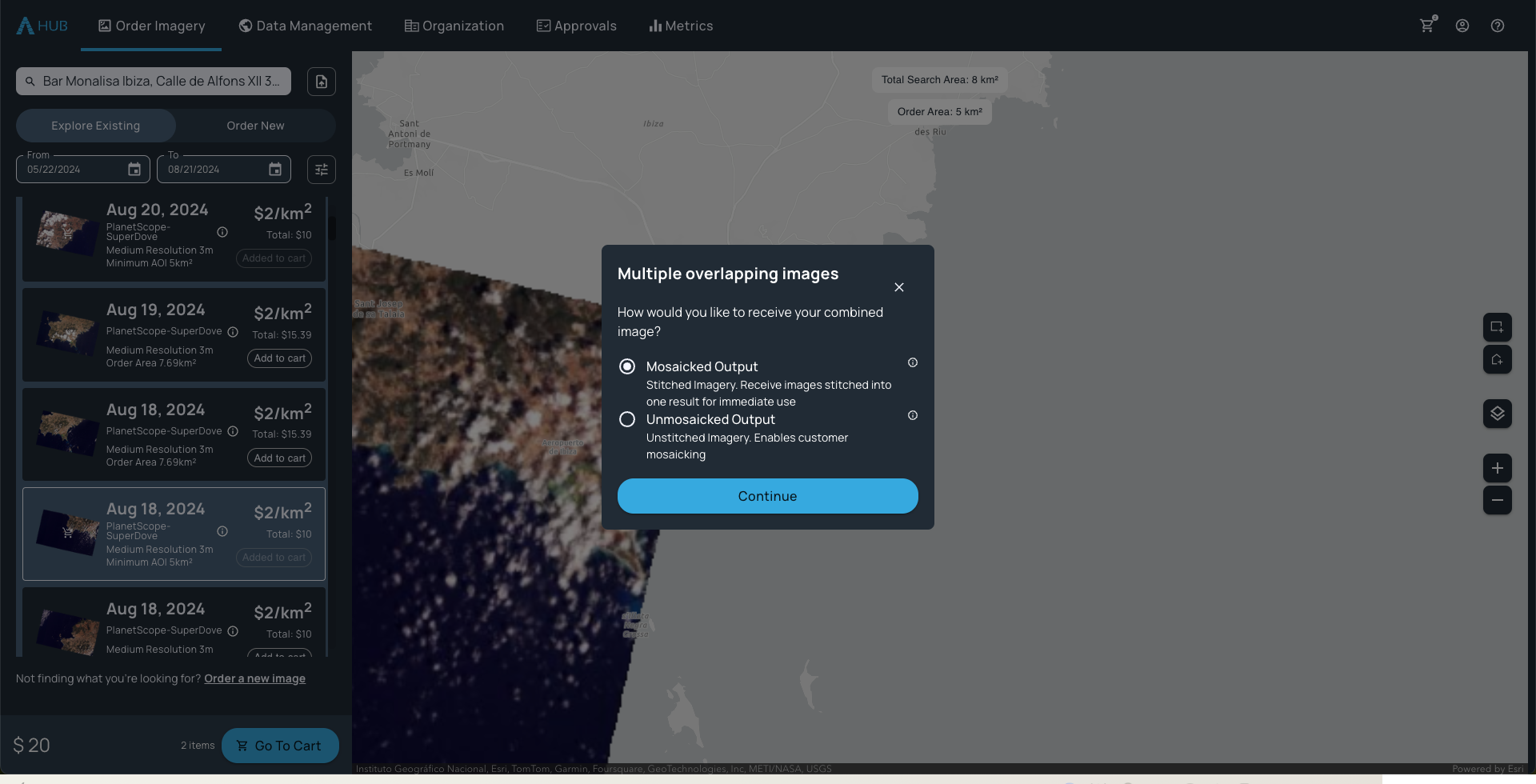Click inside the location search field
Image resolution: width=1536 pixels, height=784 pixels.
pos(160,81)
